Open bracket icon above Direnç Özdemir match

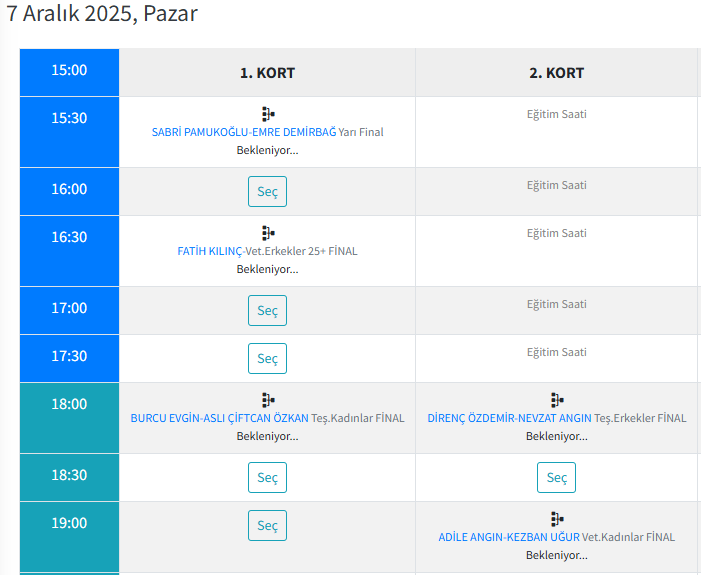[x=557, y=400]
